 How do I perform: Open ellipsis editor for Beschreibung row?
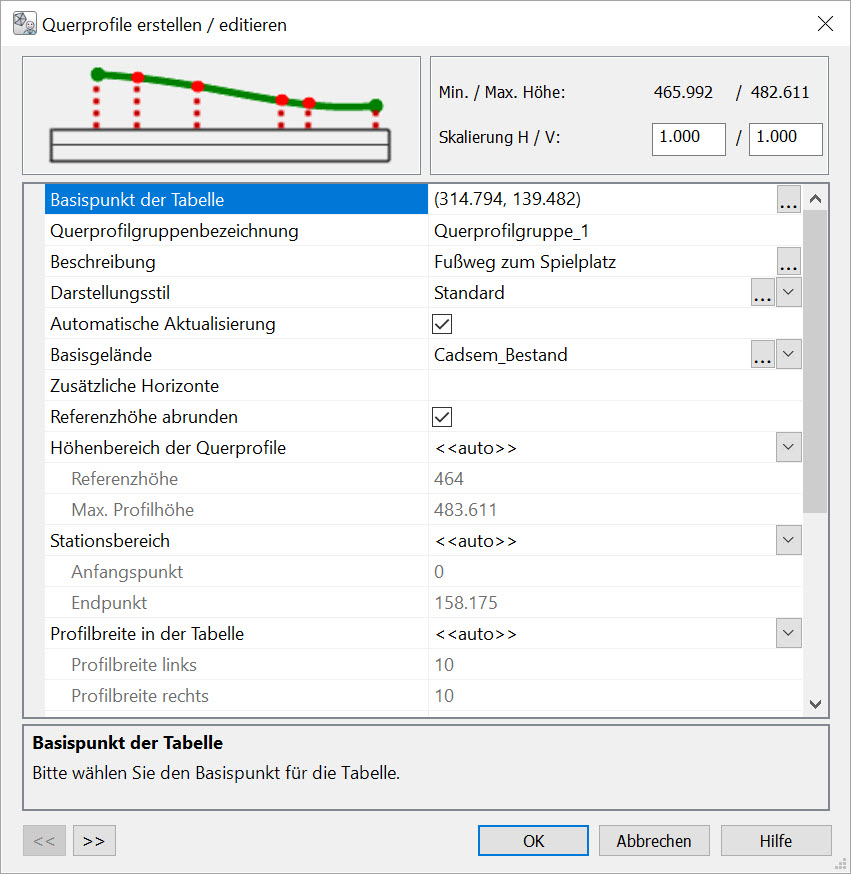(788, 263)
